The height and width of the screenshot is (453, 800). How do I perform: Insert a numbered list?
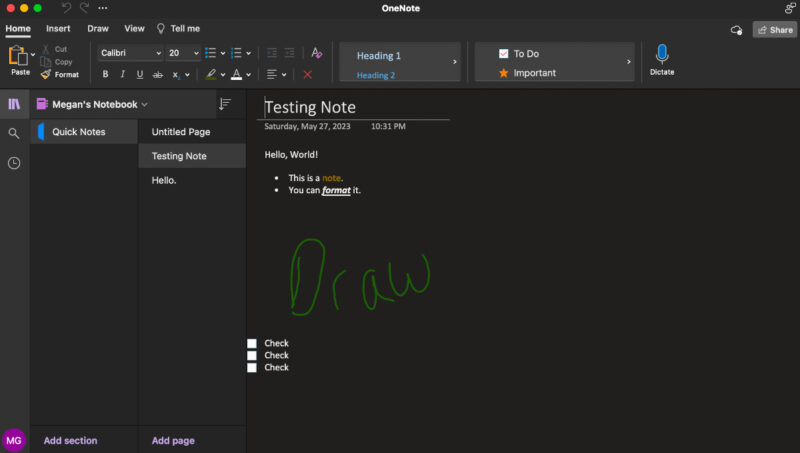[236, 53]
